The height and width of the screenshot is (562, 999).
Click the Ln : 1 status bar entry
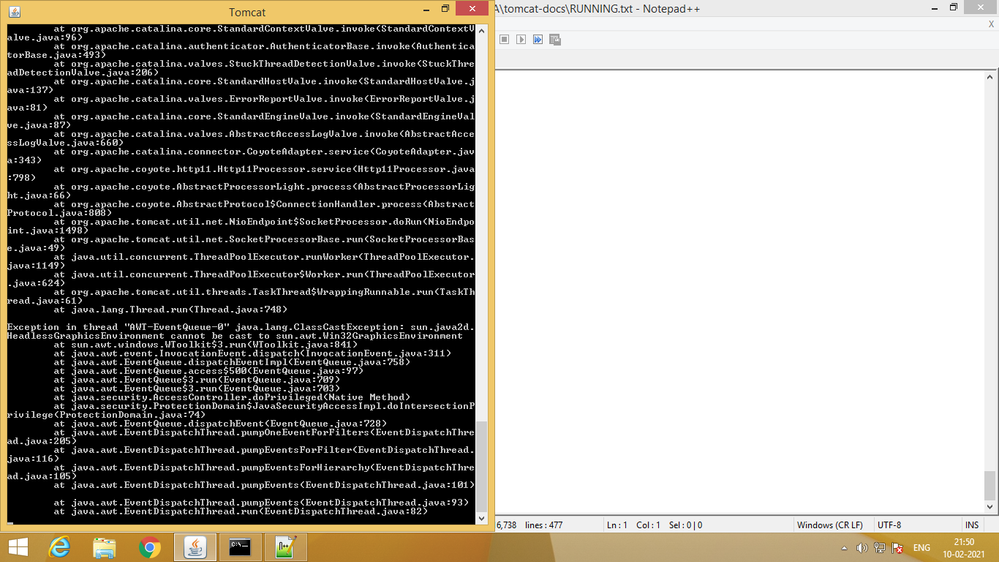pyautogui.click(x=617, y=525)
